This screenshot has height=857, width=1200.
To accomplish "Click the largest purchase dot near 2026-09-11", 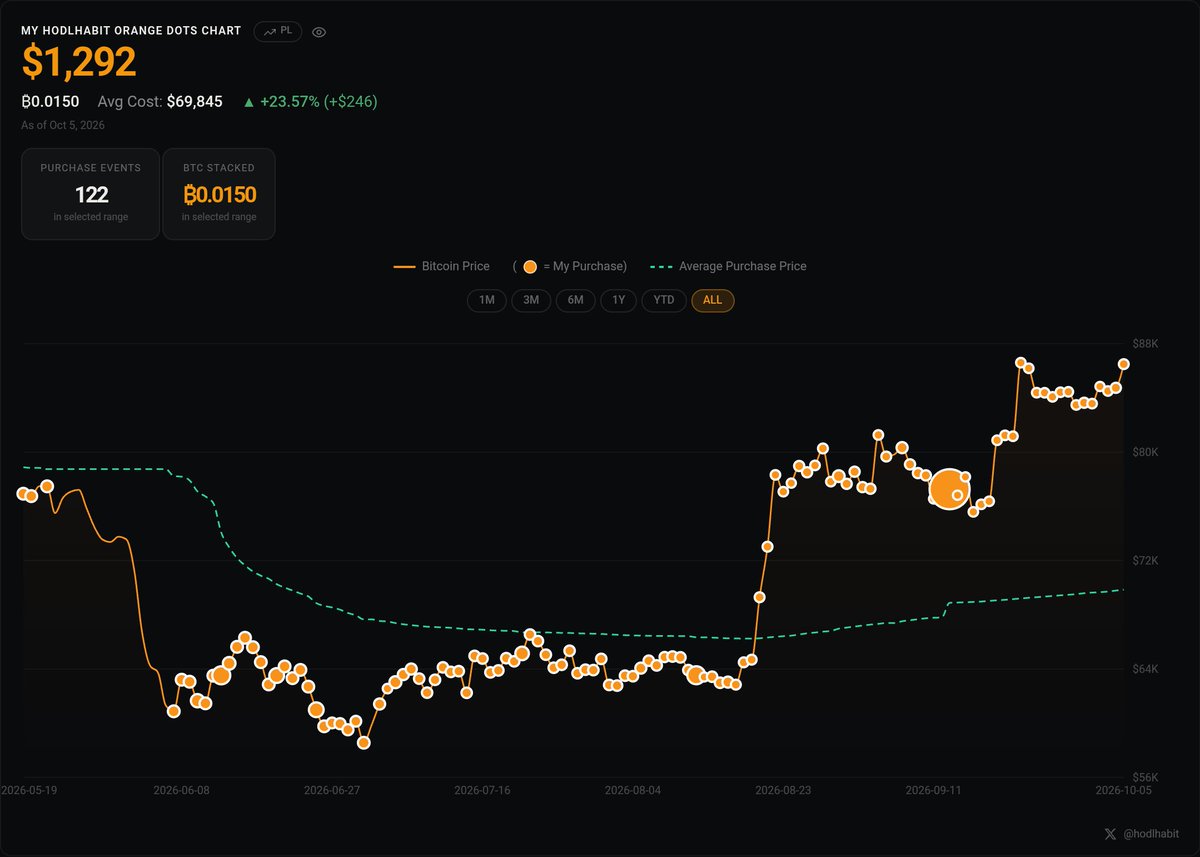I will (x=947, y=488).
